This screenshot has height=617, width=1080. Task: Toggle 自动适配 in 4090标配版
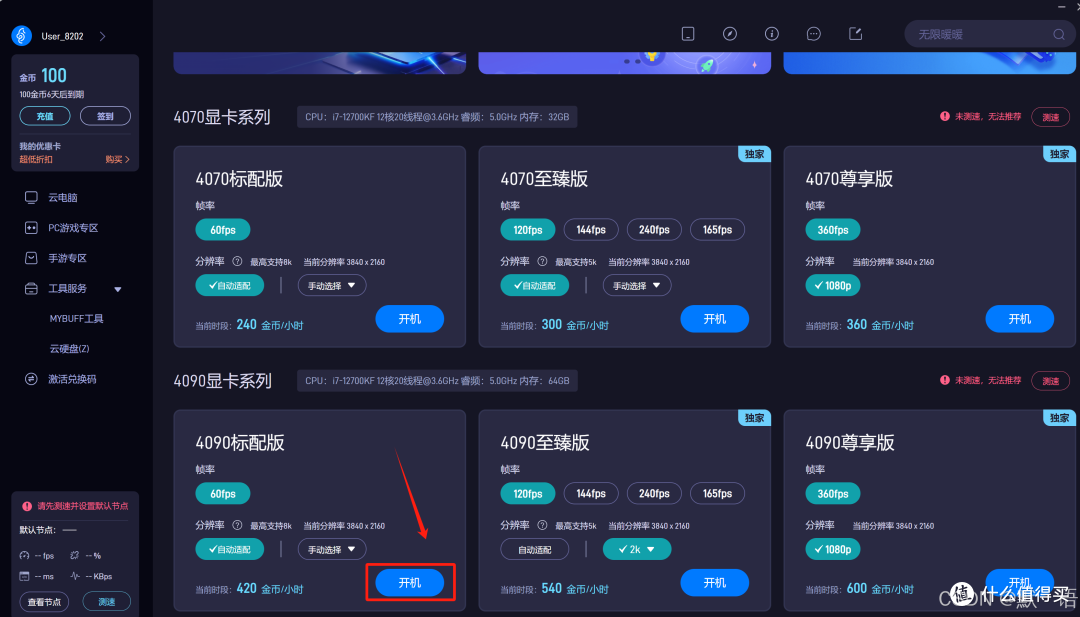(229, 550)
